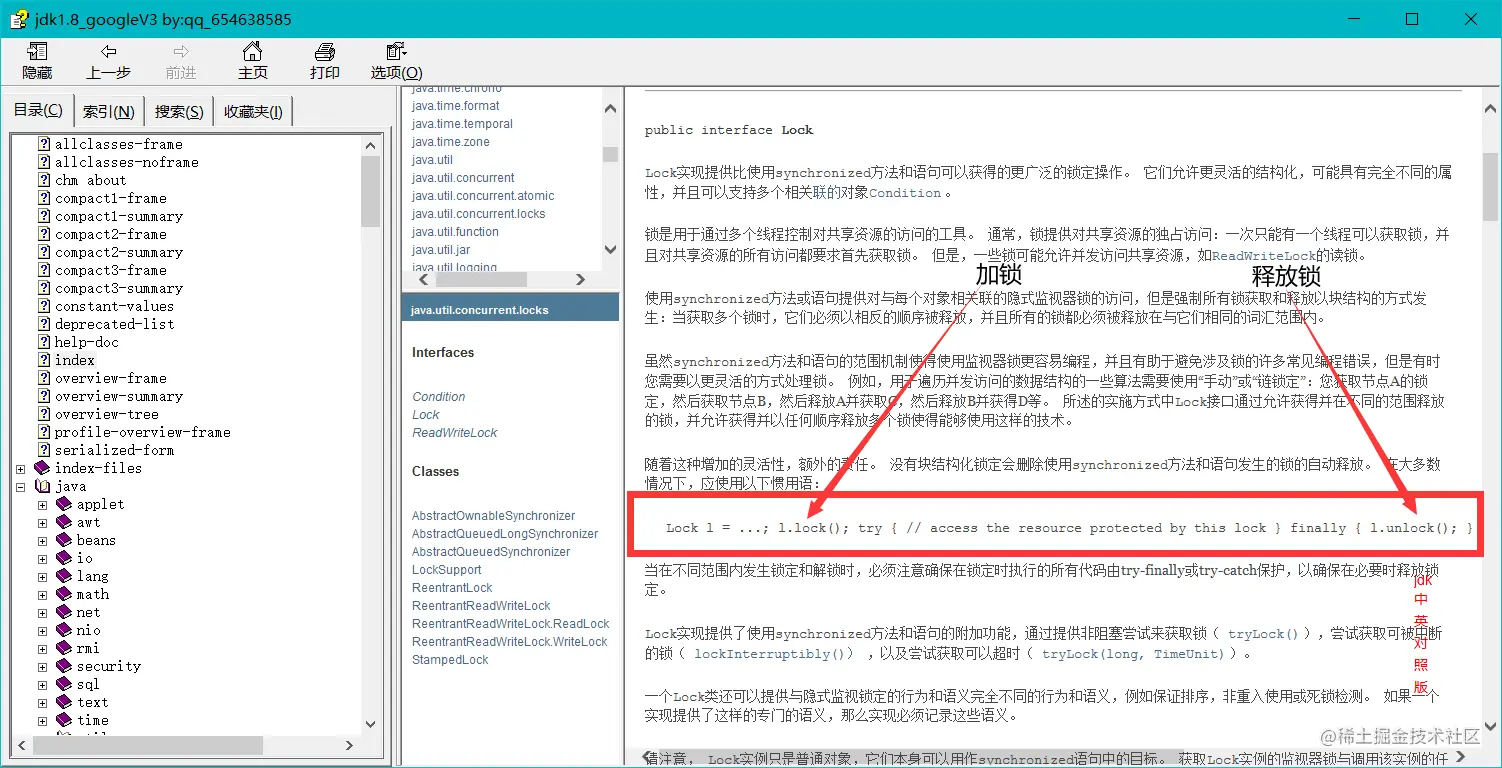Open the ReentrantLock class link
Image resolution: width=1502 pixels, height=768 pixels.
point(452,588)
